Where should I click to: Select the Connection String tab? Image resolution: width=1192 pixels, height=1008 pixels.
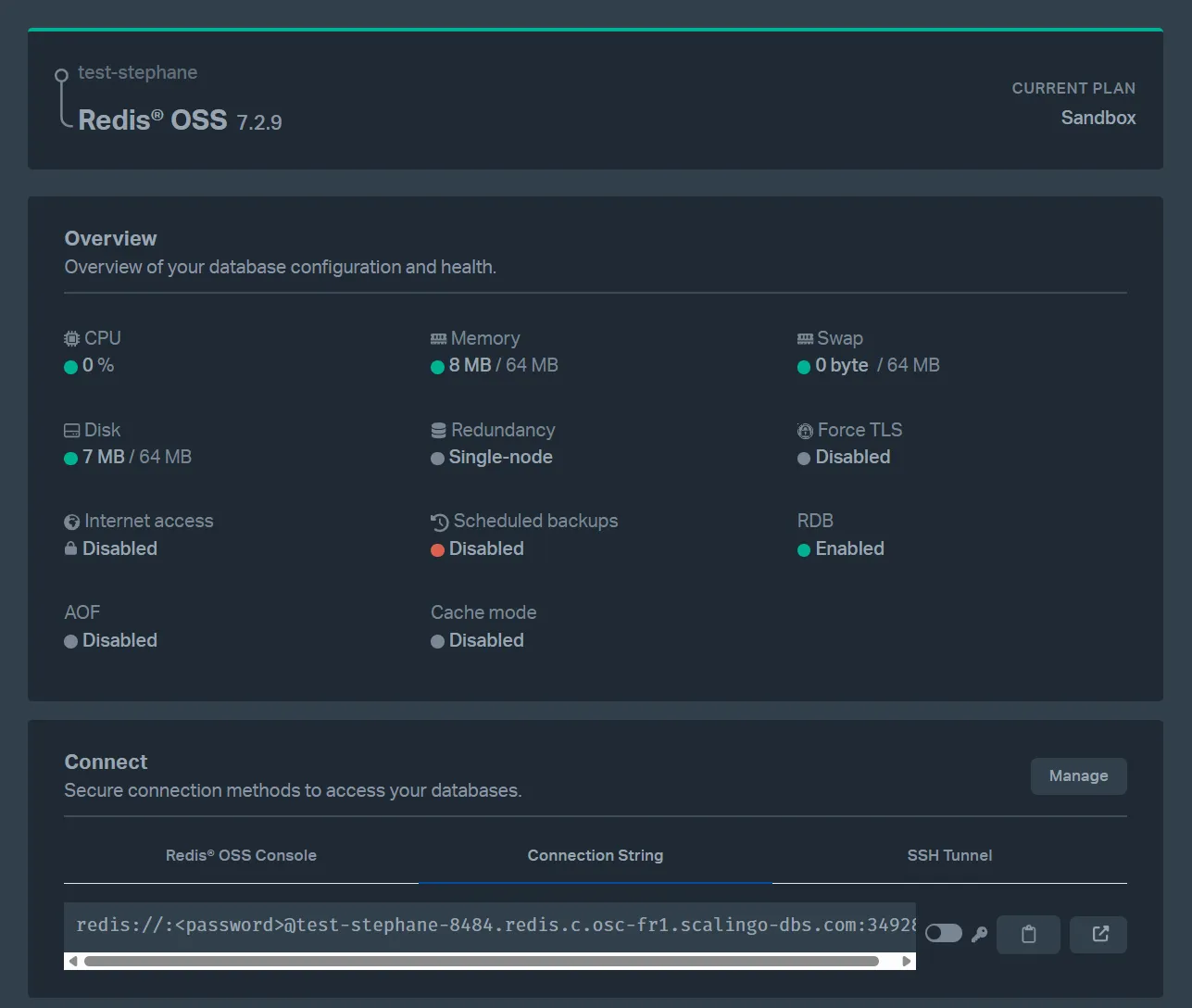tap(596, 855)
